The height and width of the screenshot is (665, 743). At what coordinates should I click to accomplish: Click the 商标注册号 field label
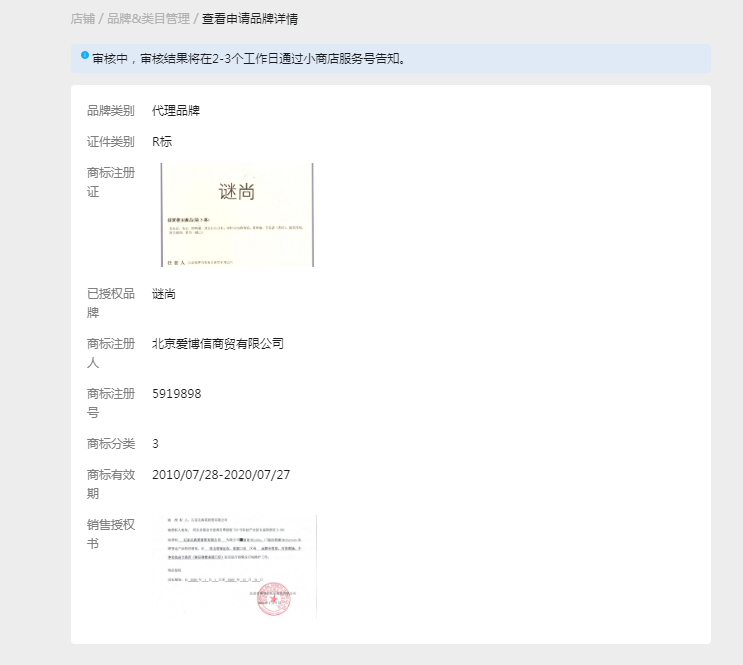(x=111, y=403)
